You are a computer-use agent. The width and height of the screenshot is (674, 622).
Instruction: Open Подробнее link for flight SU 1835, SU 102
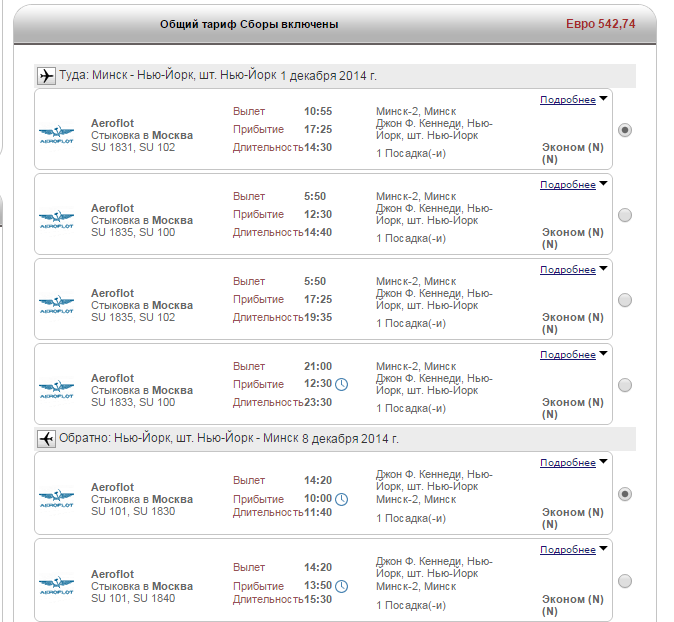pos(568,270)
